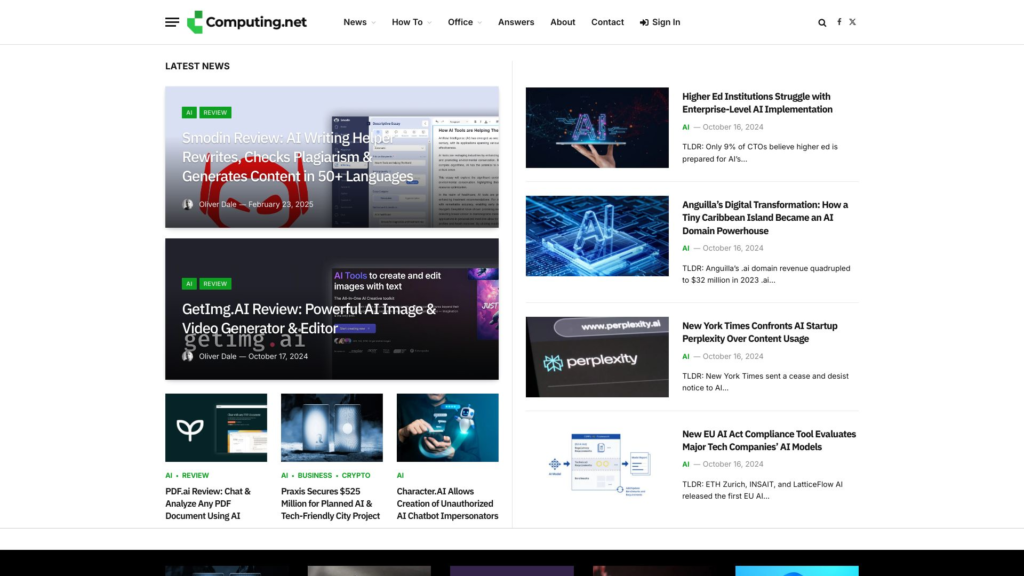The image size is (1024, 576).
Task: Open the search magnifier icon
Action: 822,22
